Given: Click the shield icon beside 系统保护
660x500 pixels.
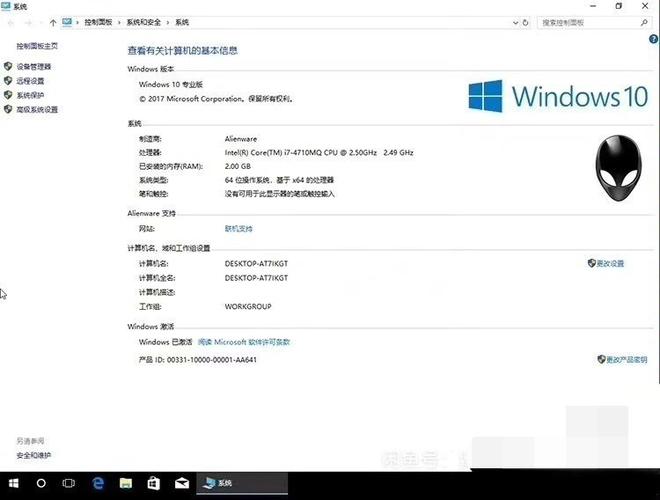Looking at the screenshot, I should point(8,95).
